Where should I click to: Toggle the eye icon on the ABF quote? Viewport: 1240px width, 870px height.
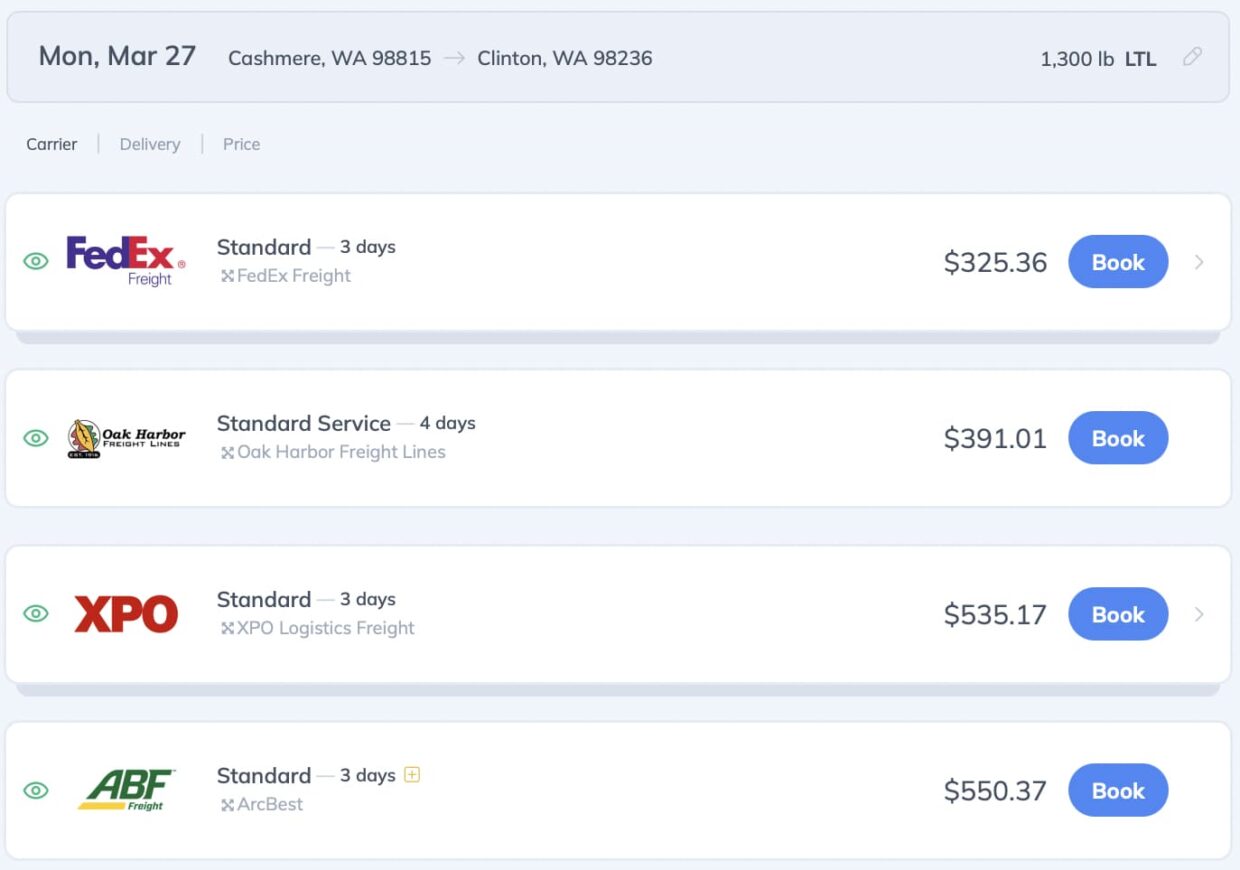coord(36,789)
